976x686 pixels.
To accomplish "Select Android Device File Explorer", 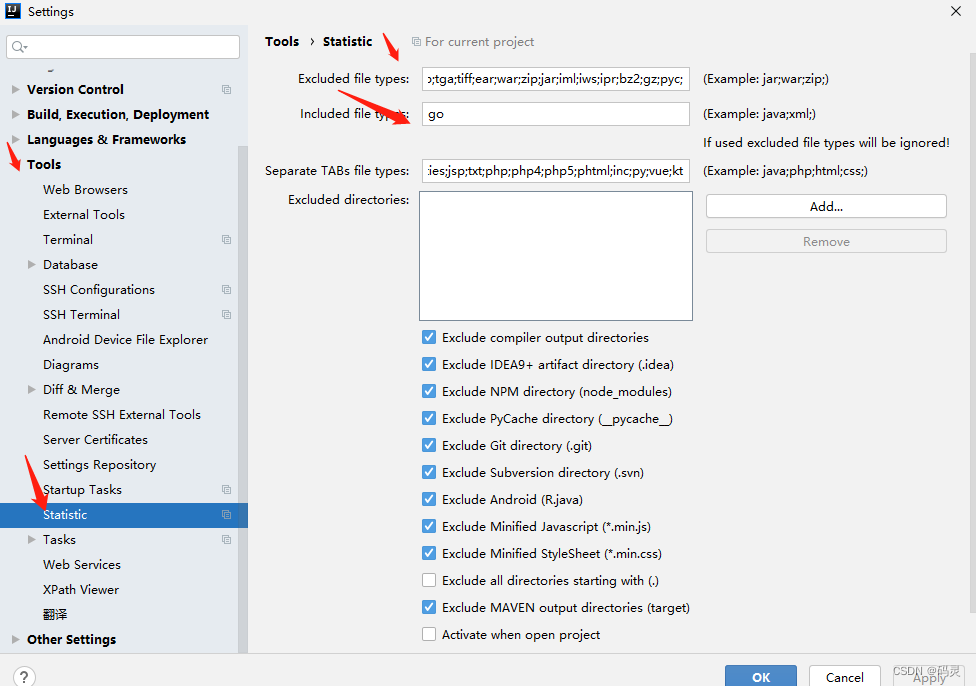I will [x=125, y=340].
